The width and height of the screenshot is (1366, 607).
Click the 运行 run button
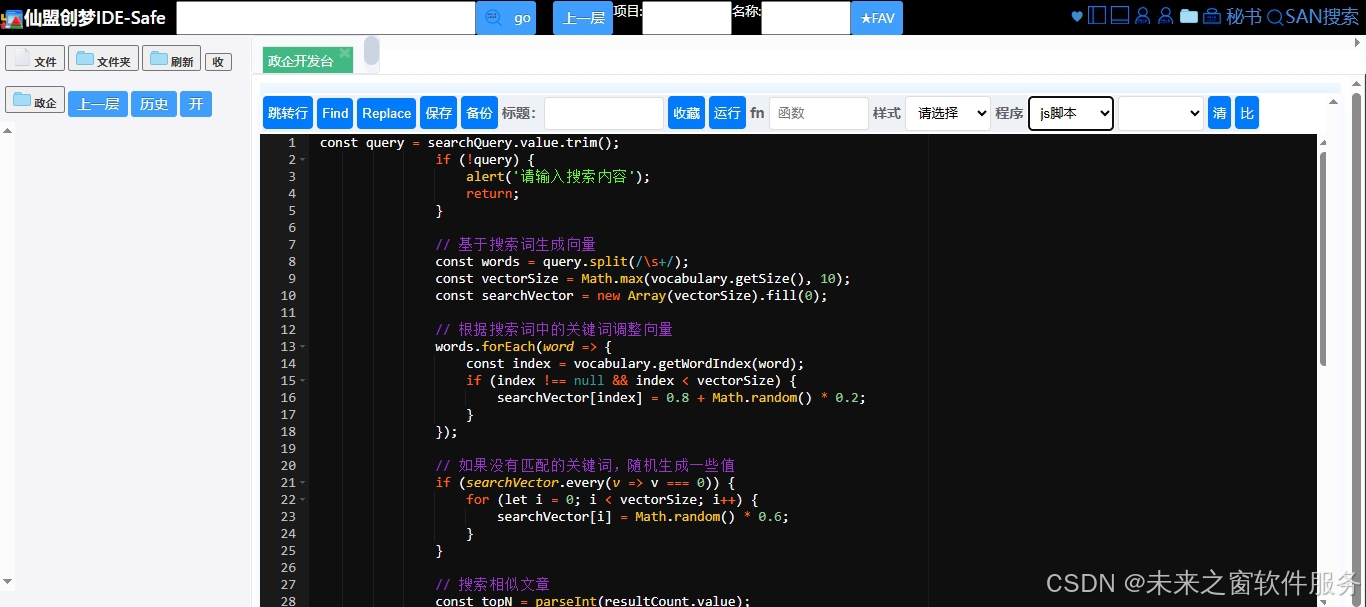[727, 113]
